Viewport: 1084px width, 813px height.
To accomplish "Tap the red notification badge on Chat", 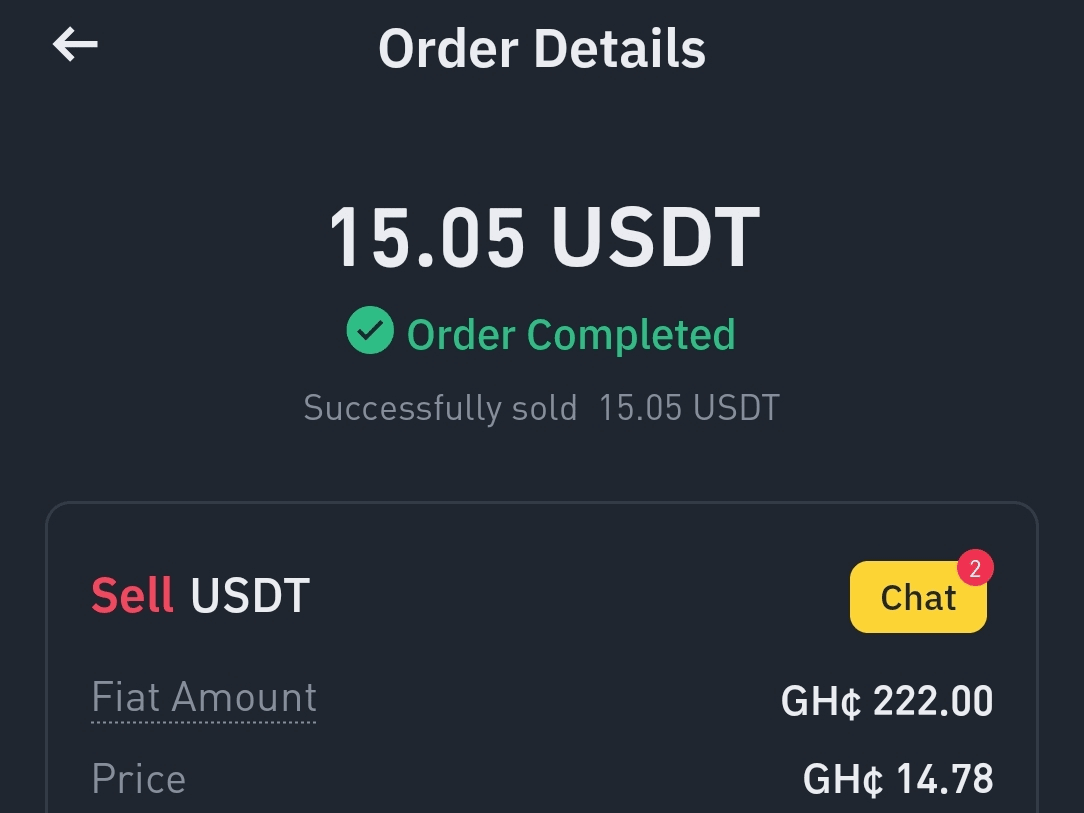I will pos(974,569).
